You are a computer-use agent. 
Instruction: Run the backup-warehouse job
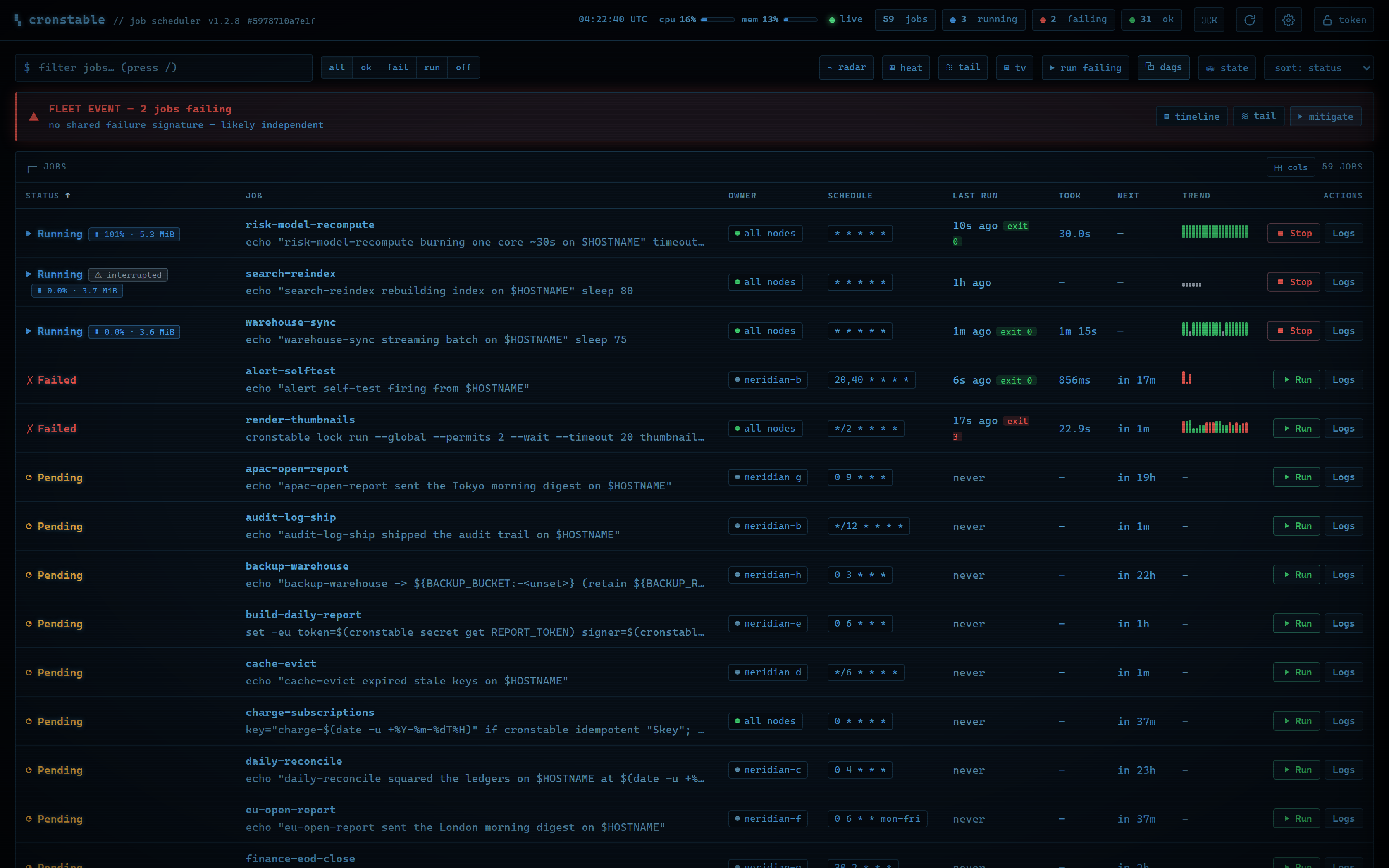pyautogui.click(x=1296, y=575)
